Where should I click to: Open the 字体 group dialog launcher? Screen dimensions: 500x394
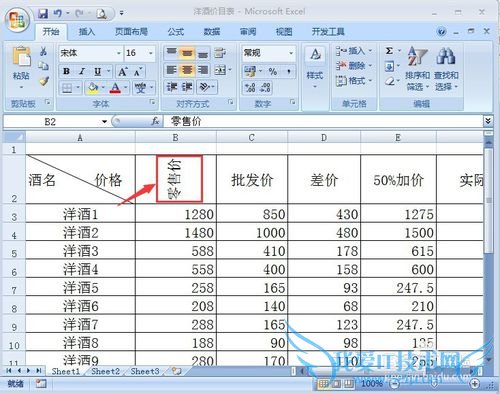(152, 102)
